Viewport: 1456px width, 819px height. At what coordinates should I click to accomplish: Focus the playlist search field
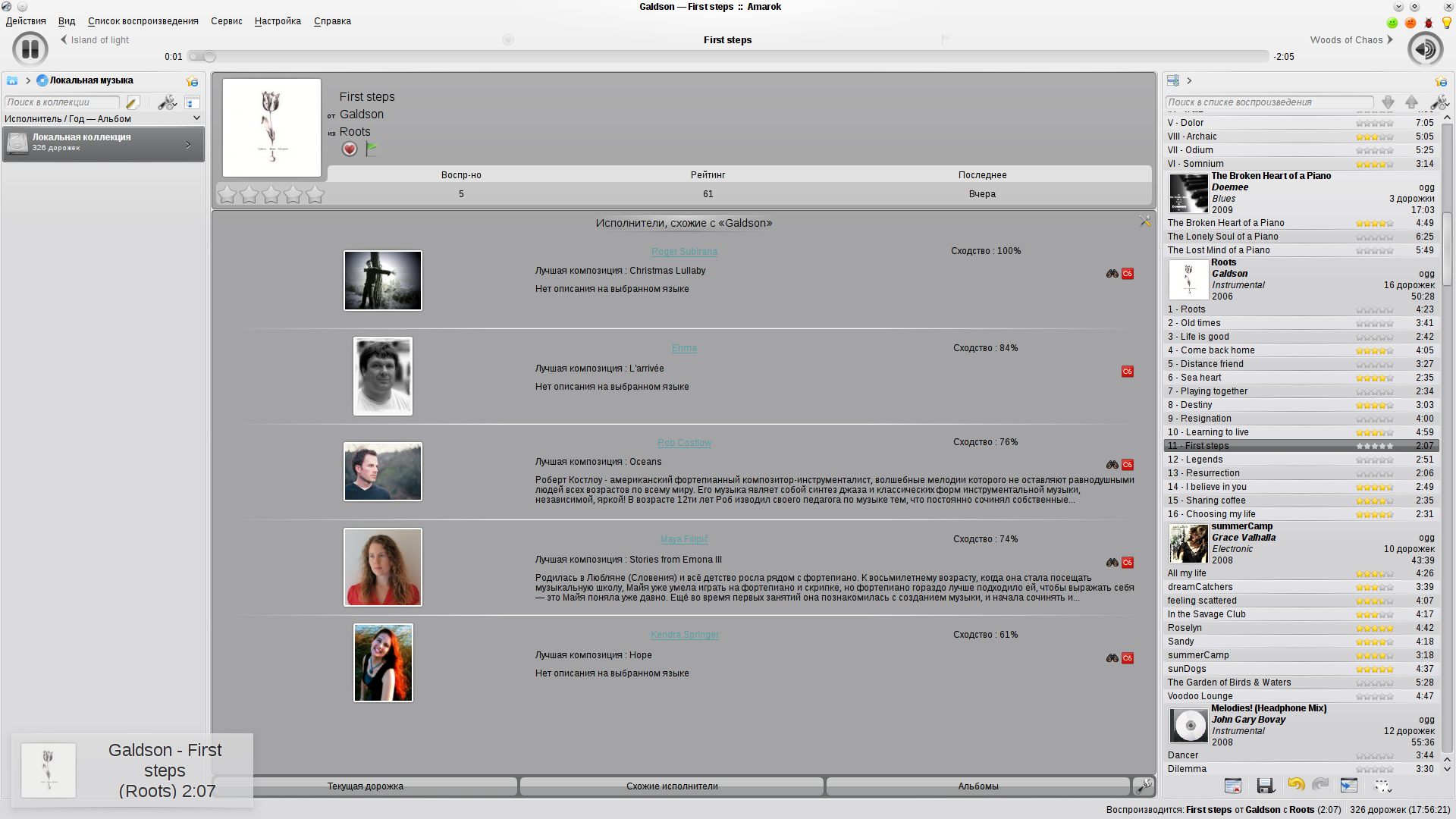(x=1269, y=102)
